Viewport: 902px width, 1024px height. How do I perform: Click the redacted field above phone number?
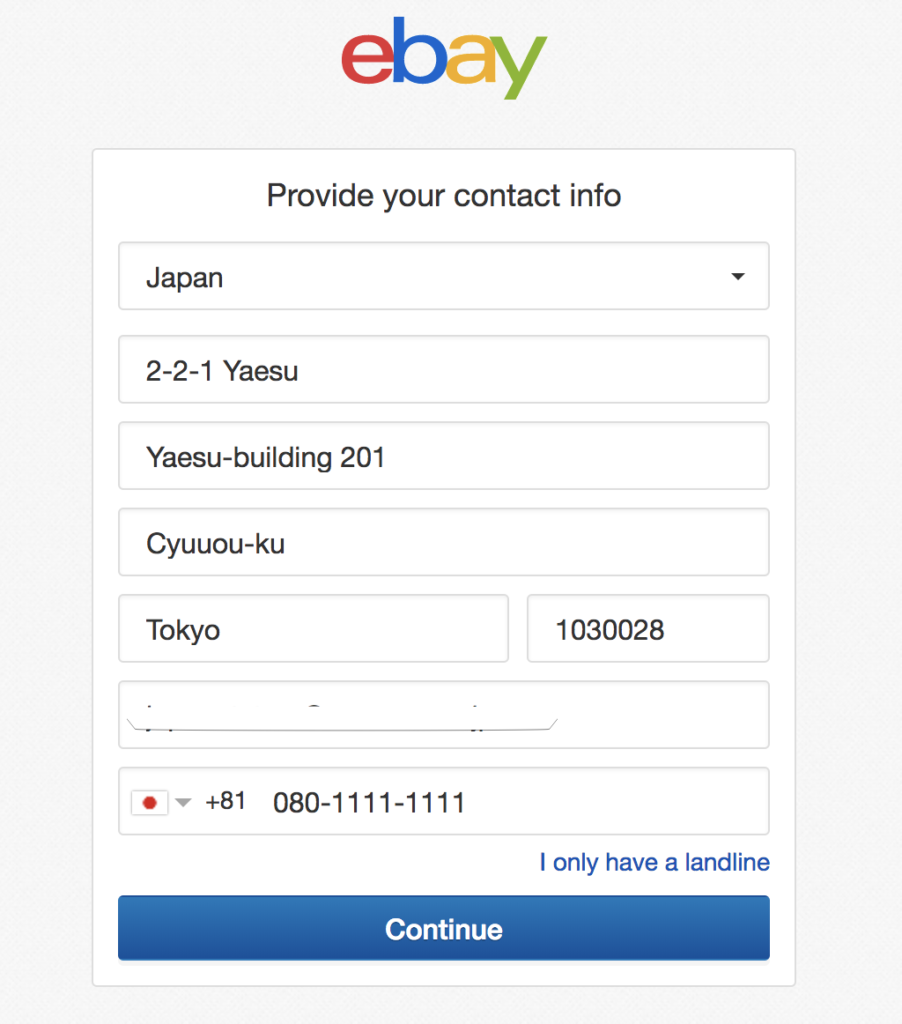pyautogui.click(x=443, y=714)
